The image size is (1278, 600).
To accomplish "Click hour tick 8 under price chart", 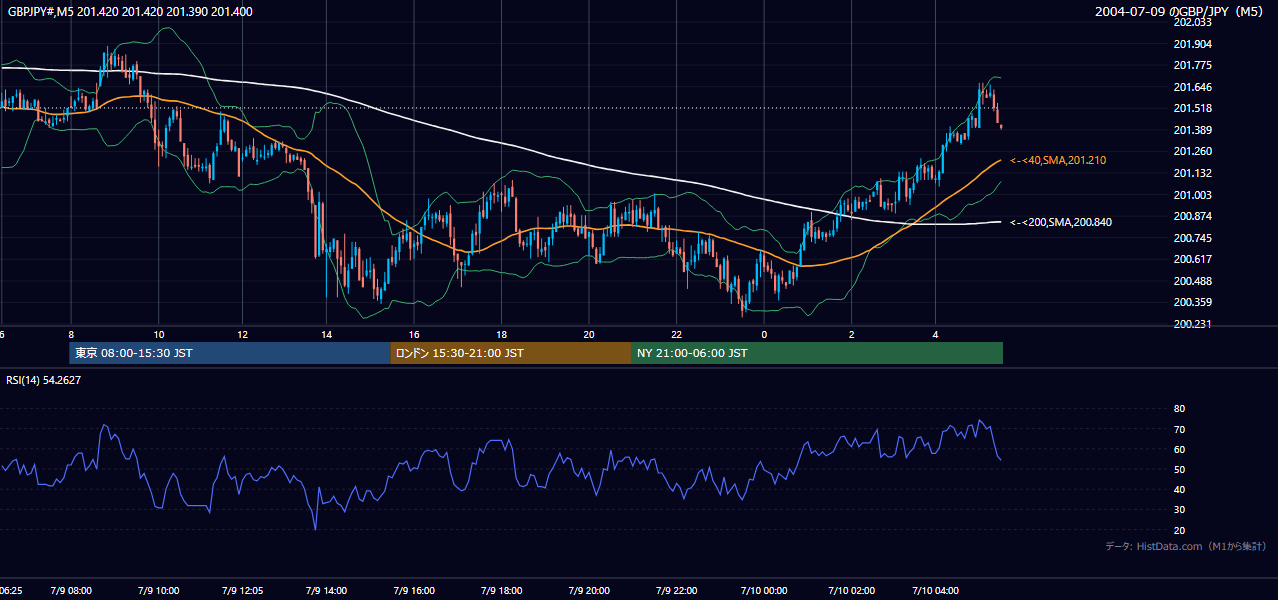I will (71, 334).
